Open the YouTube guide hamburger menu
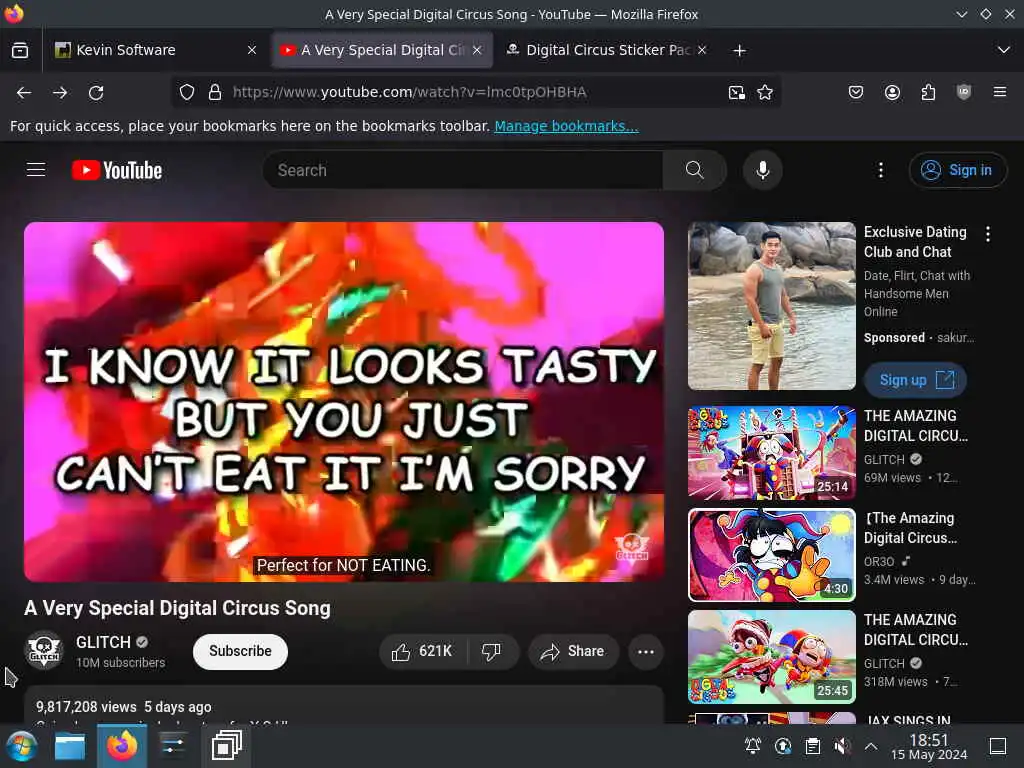The width and height of the screenshot is (1024, 768). pos(36,170)
